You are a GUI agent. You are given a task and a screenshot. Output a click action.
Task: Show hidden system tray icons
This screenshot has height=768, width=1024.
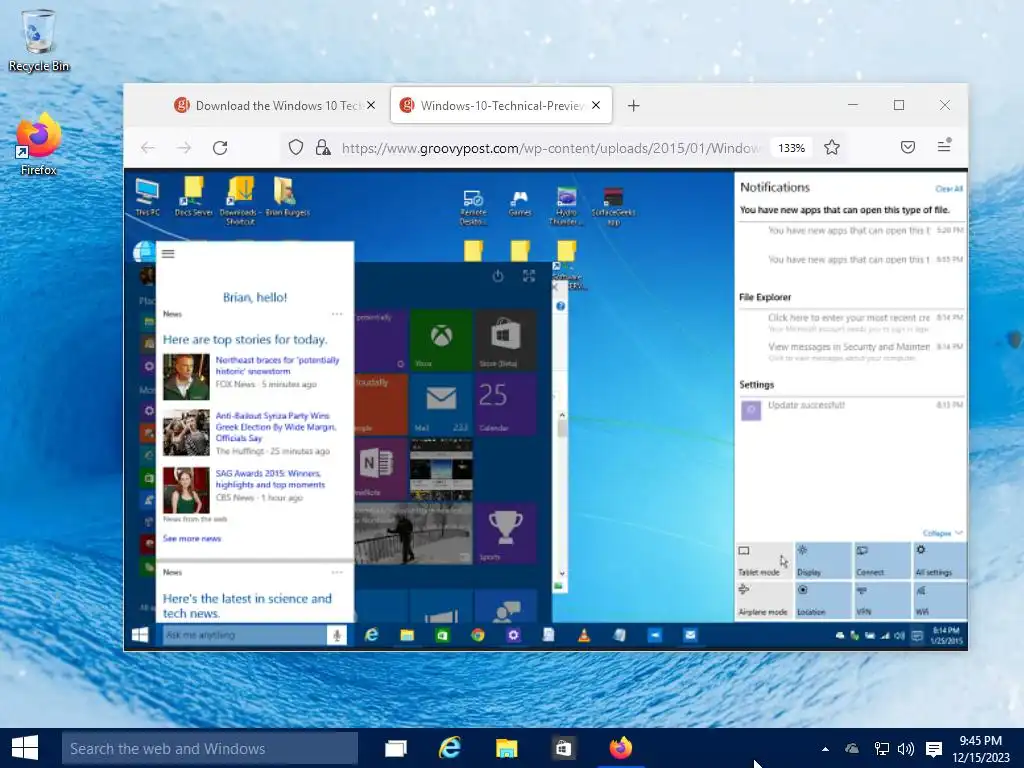click(825, 749)
